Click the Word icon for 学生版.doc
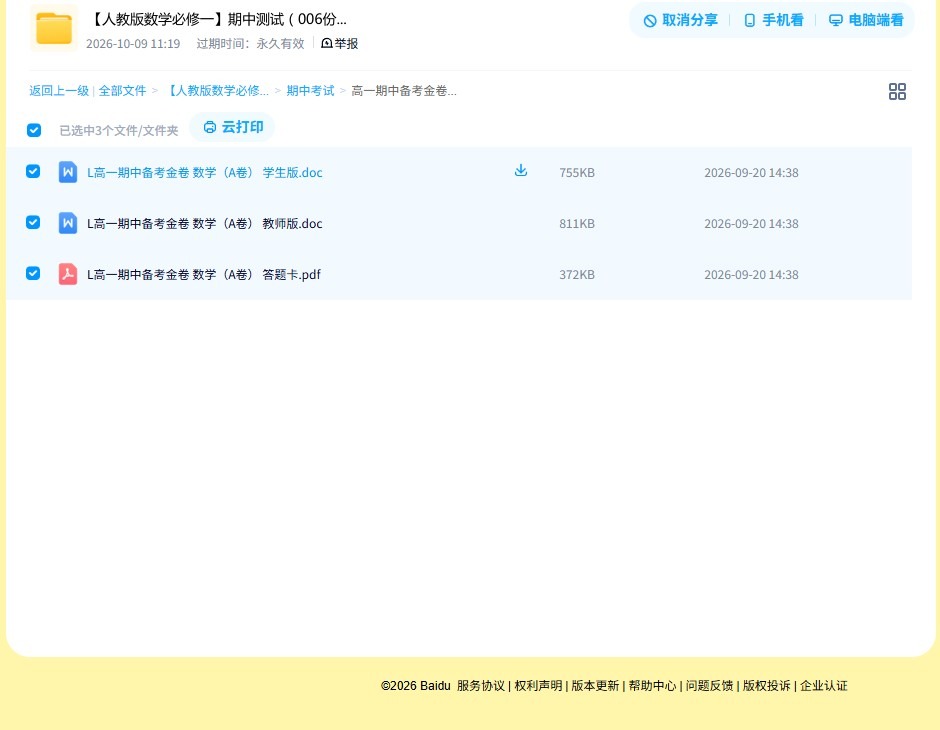The image size is (940, 730). [x=68, y=172]
